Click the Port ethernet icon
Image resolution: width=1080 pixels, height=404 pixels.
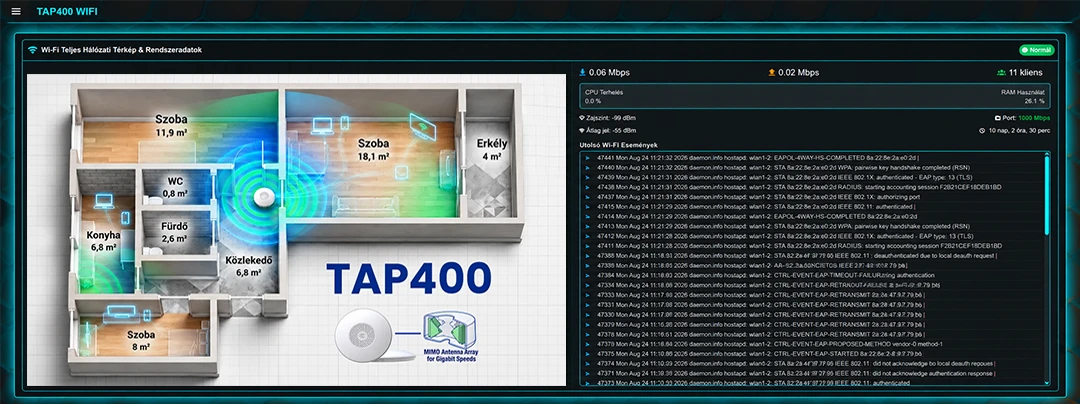[x=998, y=118]
